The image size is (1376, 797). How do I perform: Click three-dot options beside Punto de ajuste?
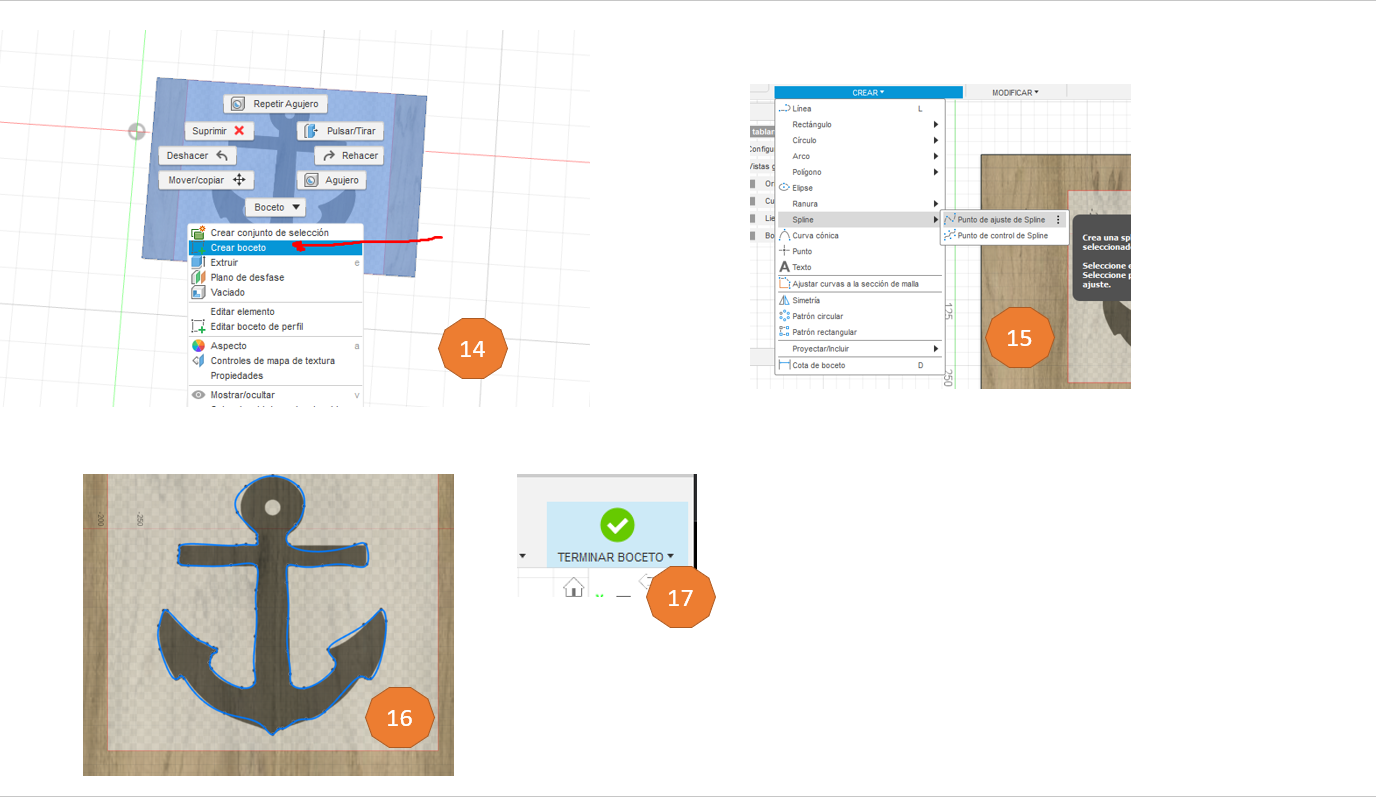pyautogui.click(x=1058, y=220)
